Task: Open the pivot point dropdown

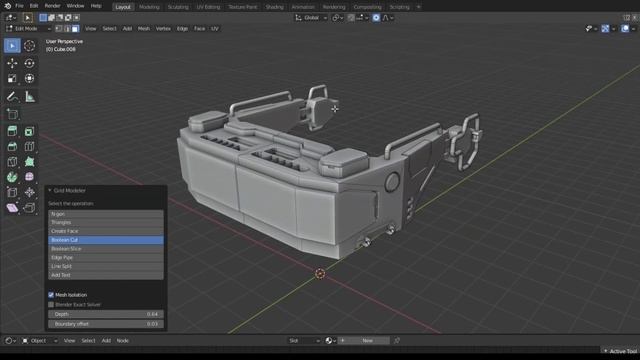Action: click(x=337, y=18)
